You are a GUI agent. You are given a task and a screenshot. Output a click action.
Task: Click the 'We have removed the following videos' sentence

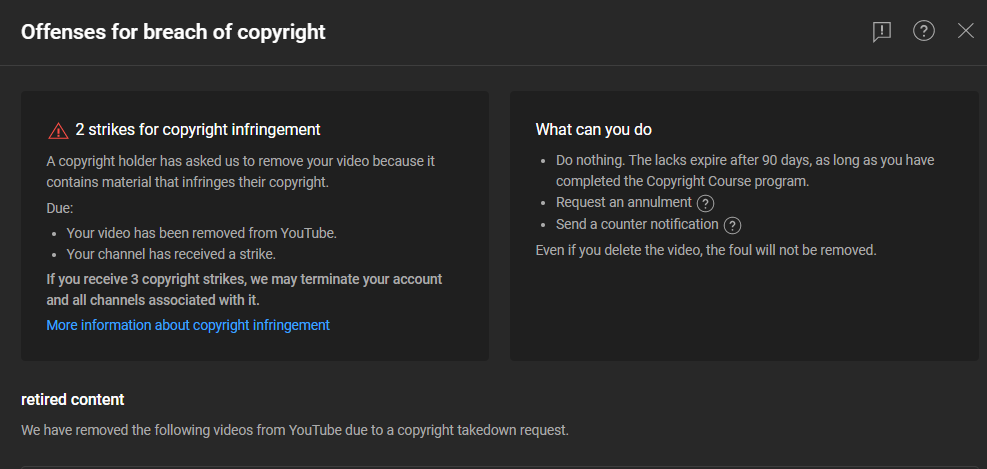point(295,431)
